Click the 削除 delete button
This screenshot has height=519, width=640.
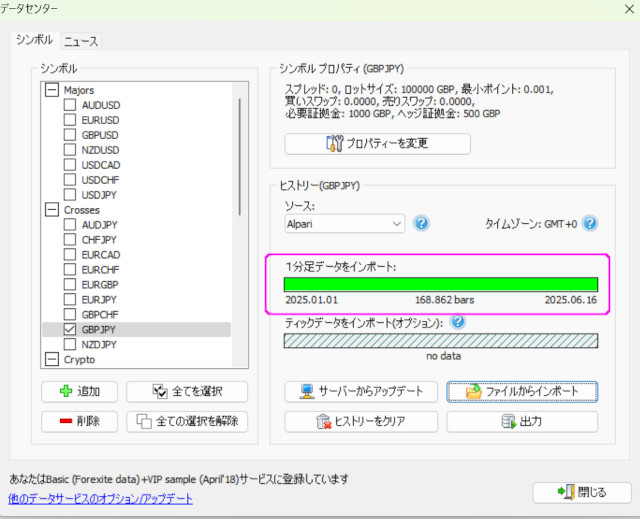coord(79,421)
